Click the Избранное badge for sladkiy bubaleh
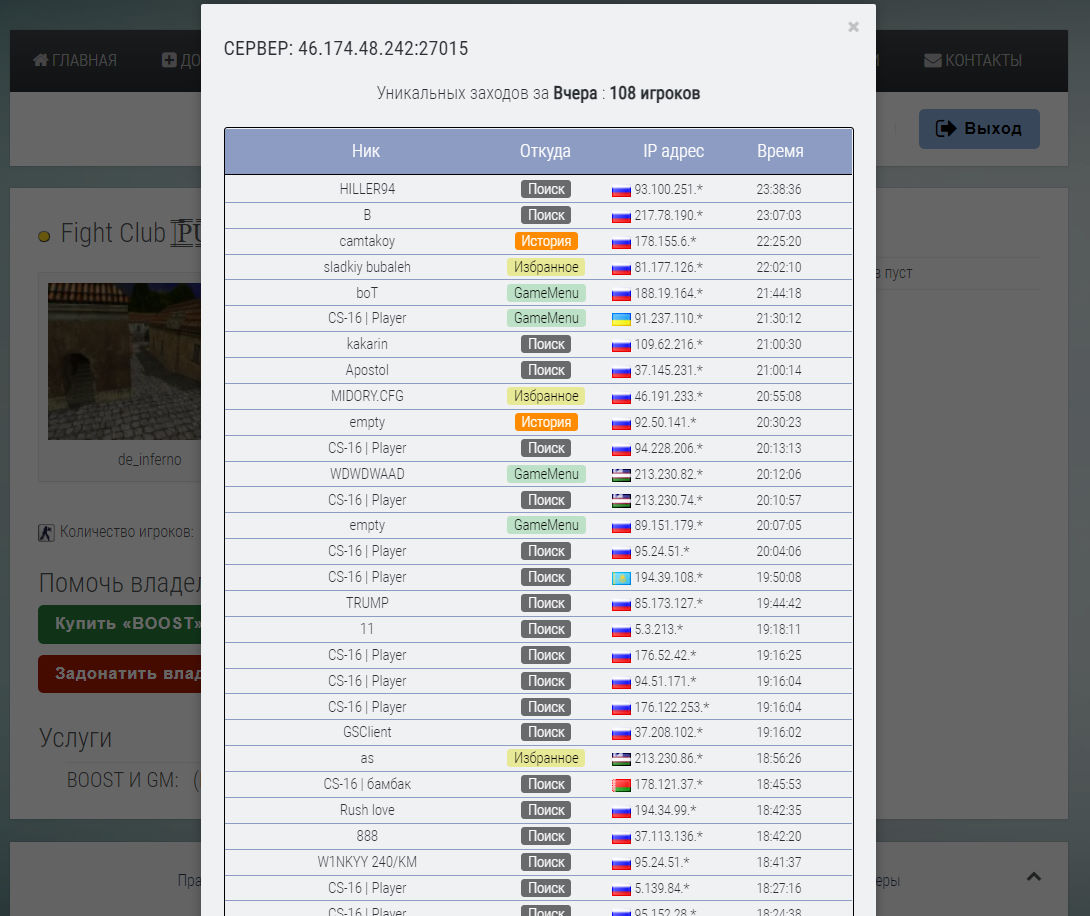This screenshot has width=1090, height=916. click(x=546, y=267)
